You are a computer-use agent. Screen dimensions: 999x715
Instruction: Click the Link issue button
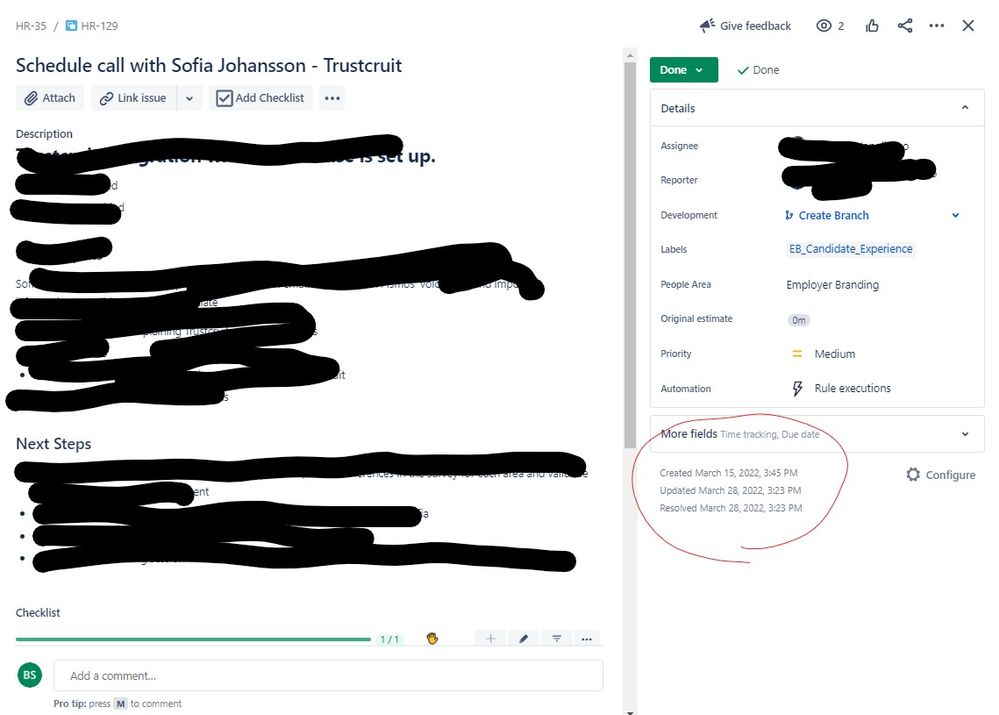(x=134, y=98)
